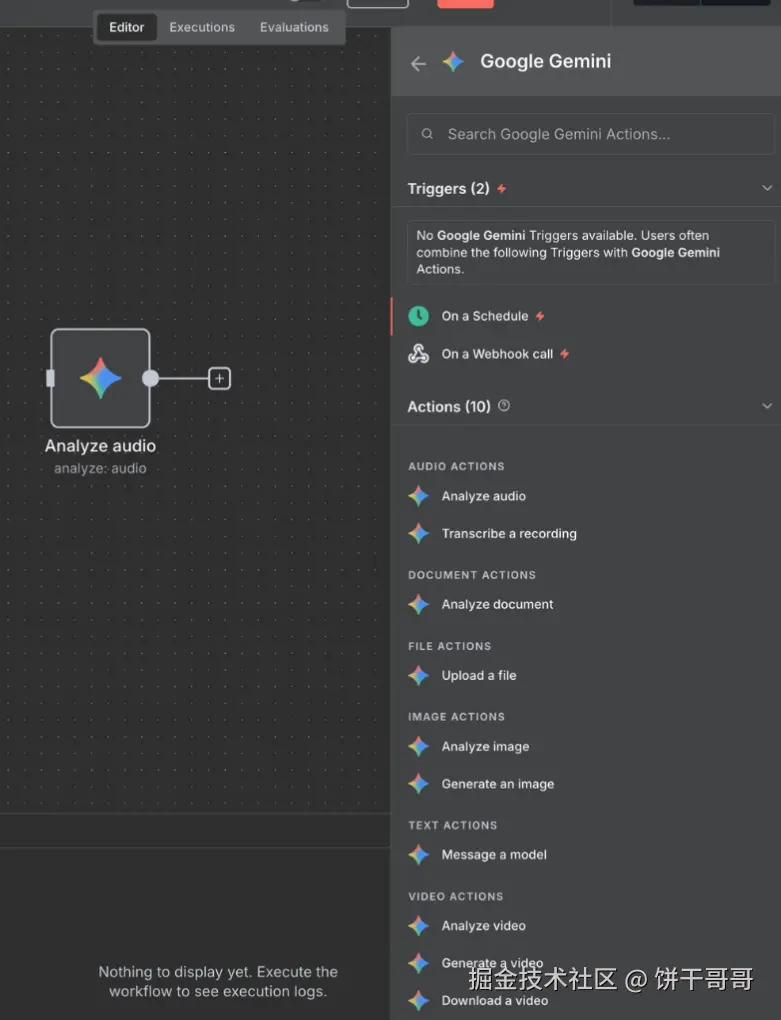Collapse the Triggers (2) section chevron
Screen dimensions: 781x1020
(x=767, y=188)
